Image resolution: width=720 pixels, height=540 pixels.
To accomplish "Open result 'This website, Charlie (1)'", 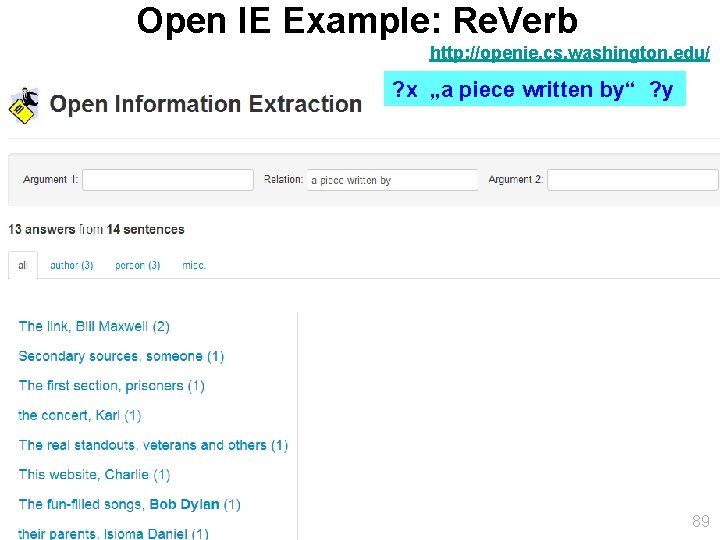I will (x=94, y=474).
